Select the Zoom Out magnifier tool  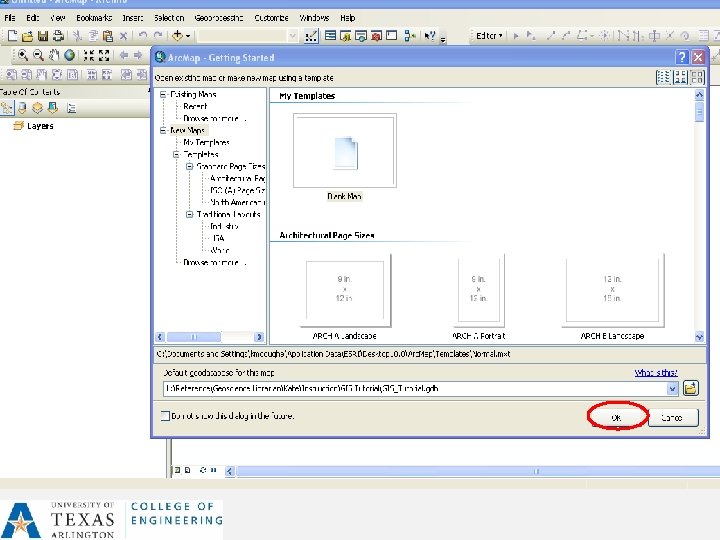coord(39,56)
